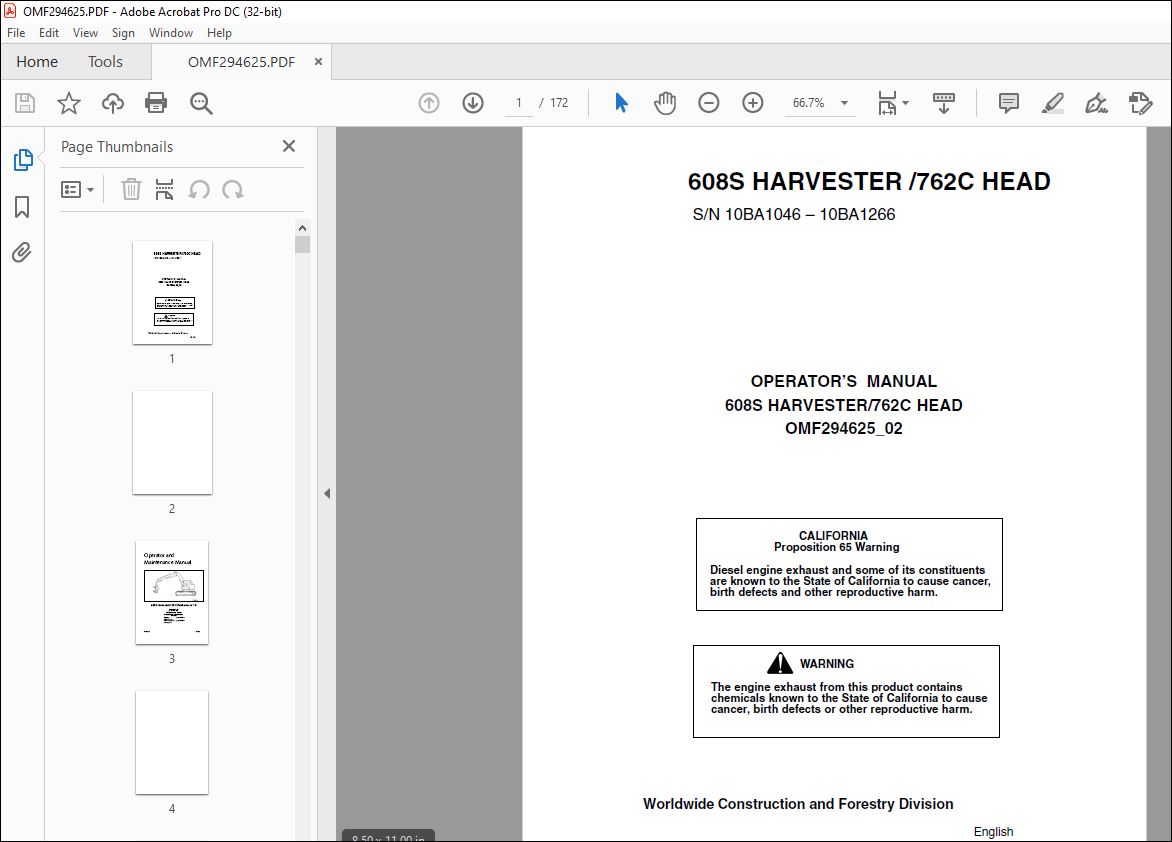Viewport: 1172px width, 842px height.
Task: Switch to the Tools tab
Action: (105, 61)
